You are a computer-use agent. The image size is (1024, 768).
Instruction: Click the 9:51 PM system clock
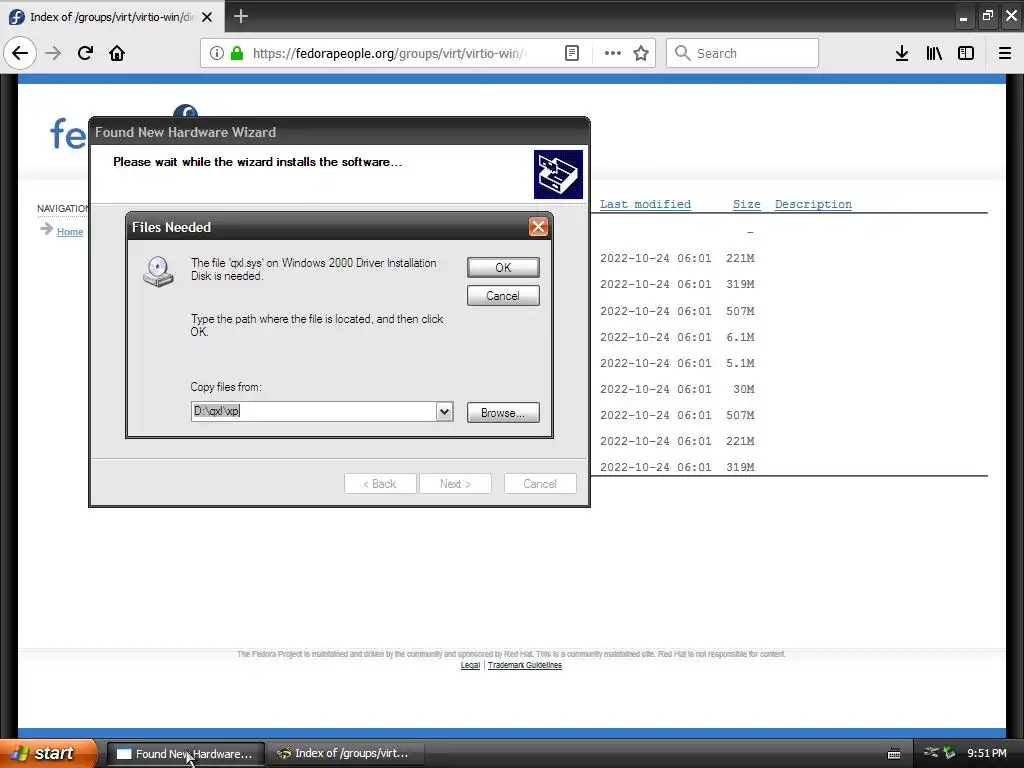point(987,753)
